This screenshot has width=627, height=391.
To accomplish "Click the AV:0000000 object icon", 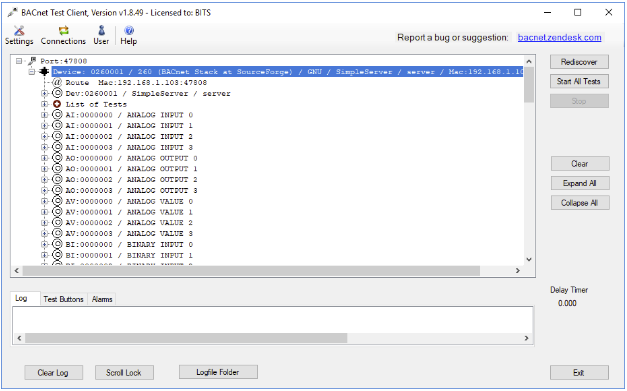I will pos(57,201).
